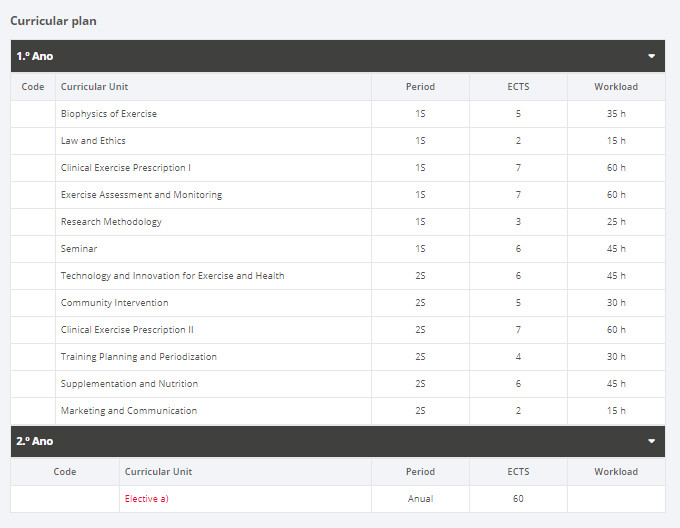Screen dimensions: 680x528
Task: Click Exercise Assessment and Monitoring
Action: point(141,195)
